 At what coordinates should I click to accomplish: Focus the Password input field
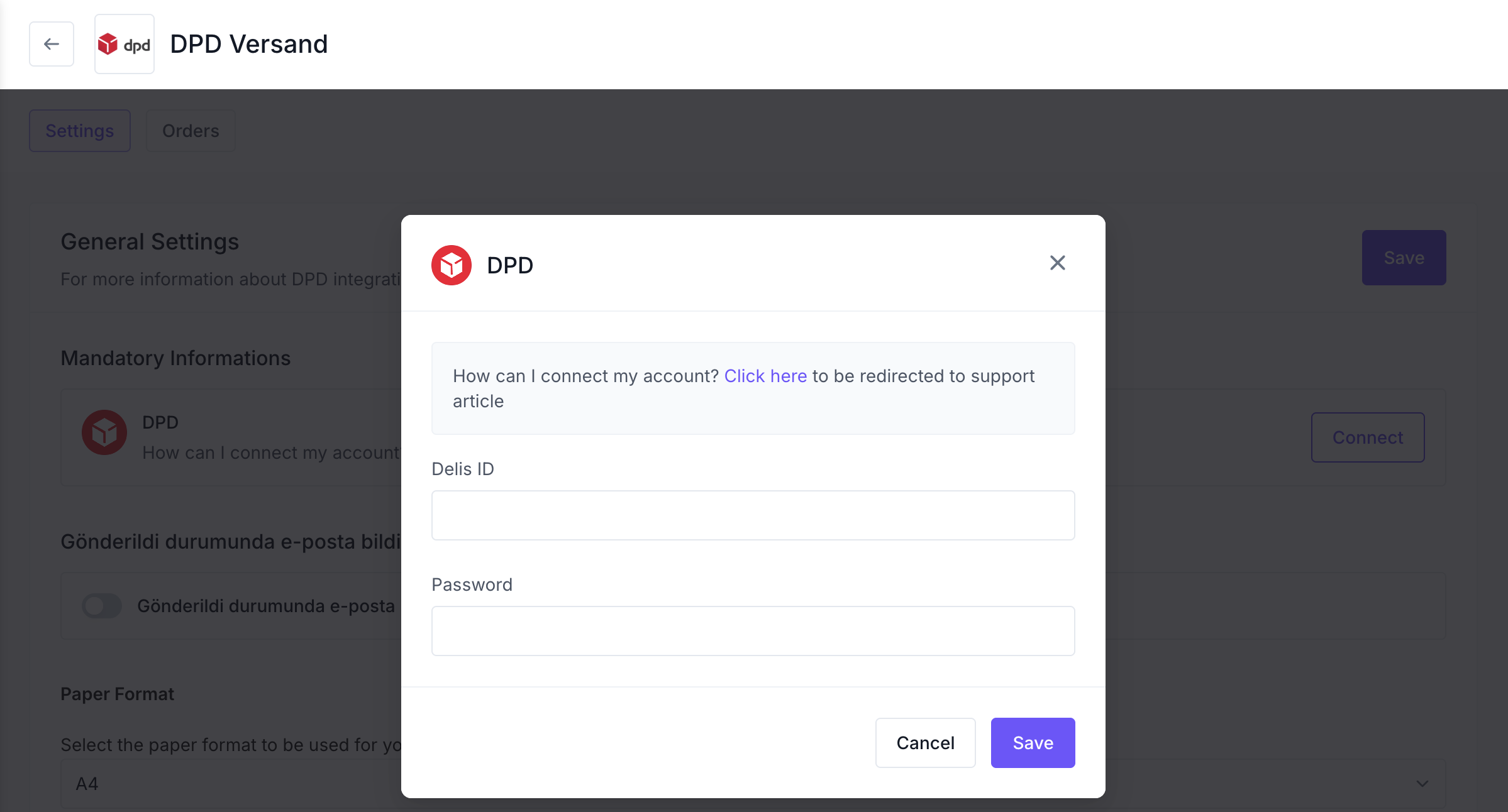(x=753, y=631)
